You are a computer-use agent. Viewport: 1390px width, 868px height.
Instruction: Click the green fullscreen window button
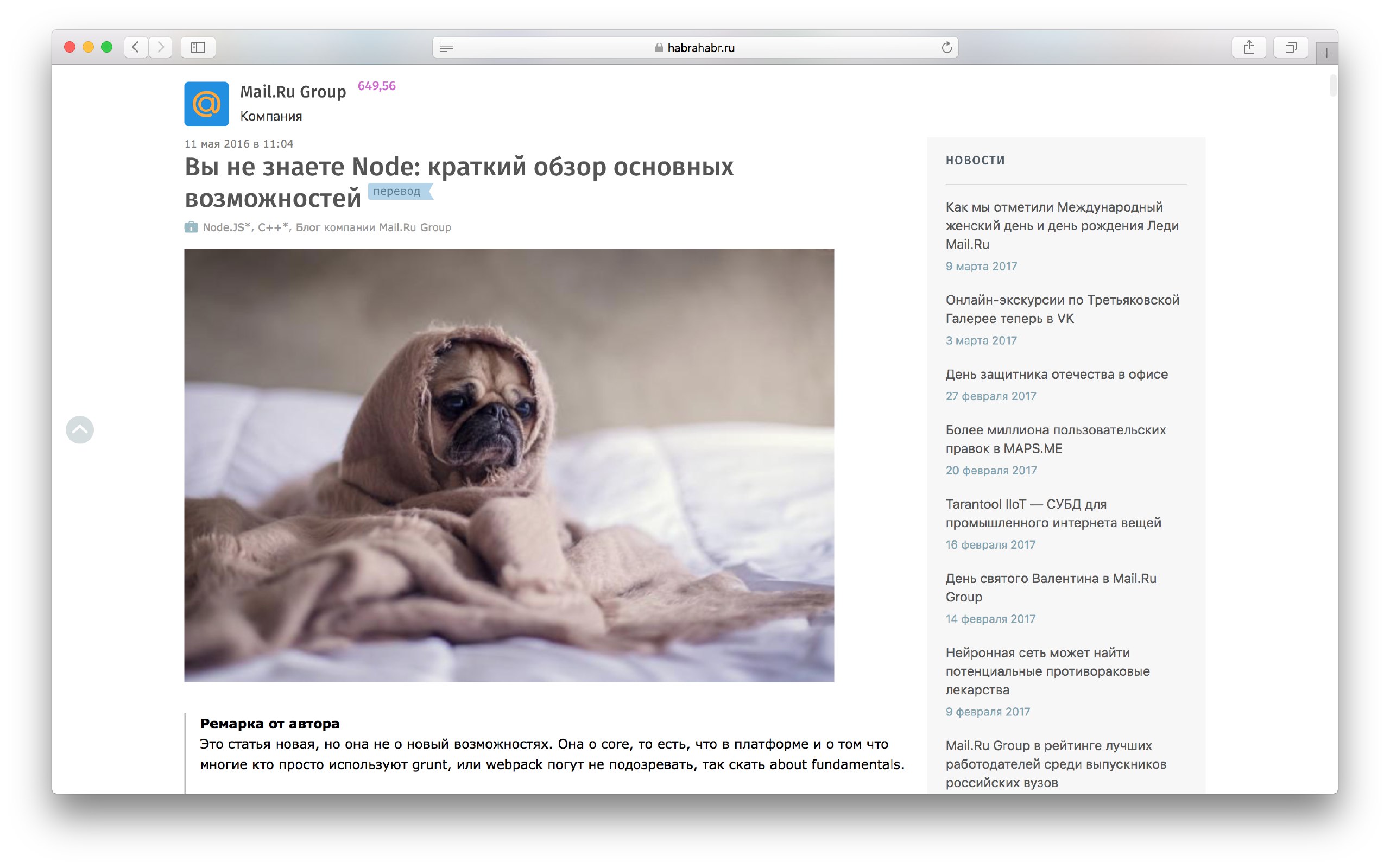tap(107, 47)
